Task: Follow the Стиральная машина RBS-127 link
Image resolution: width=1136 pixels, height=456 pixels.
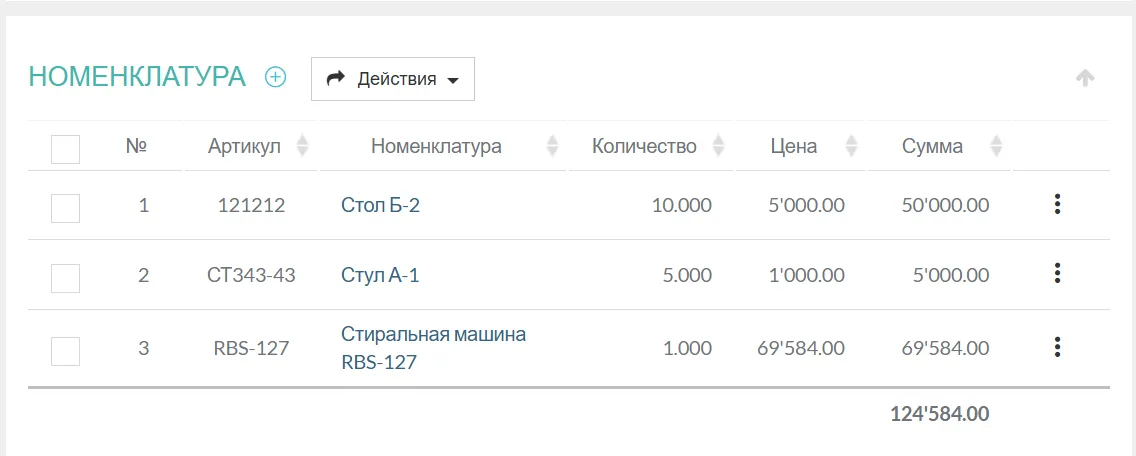Action: (x=433, y=348)
